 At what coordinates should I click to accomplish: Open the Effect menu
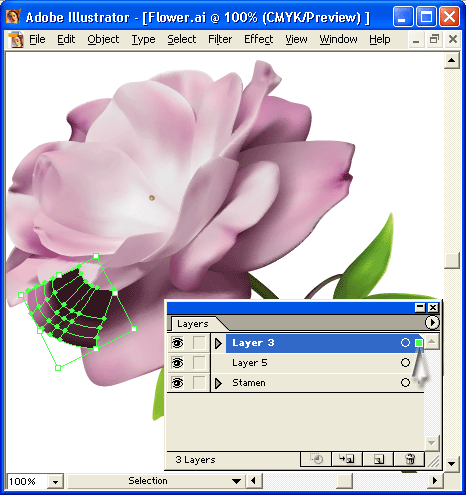pyautogui.click(x=259, y=40)
